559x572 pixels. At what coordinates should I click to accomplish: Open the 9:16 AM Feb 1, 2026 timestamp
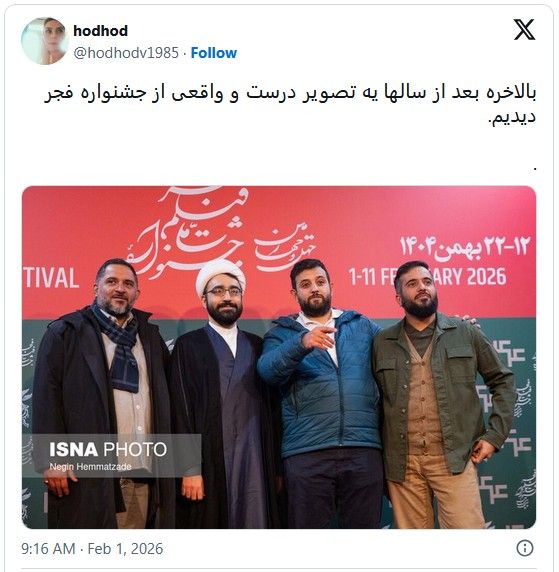92,549
